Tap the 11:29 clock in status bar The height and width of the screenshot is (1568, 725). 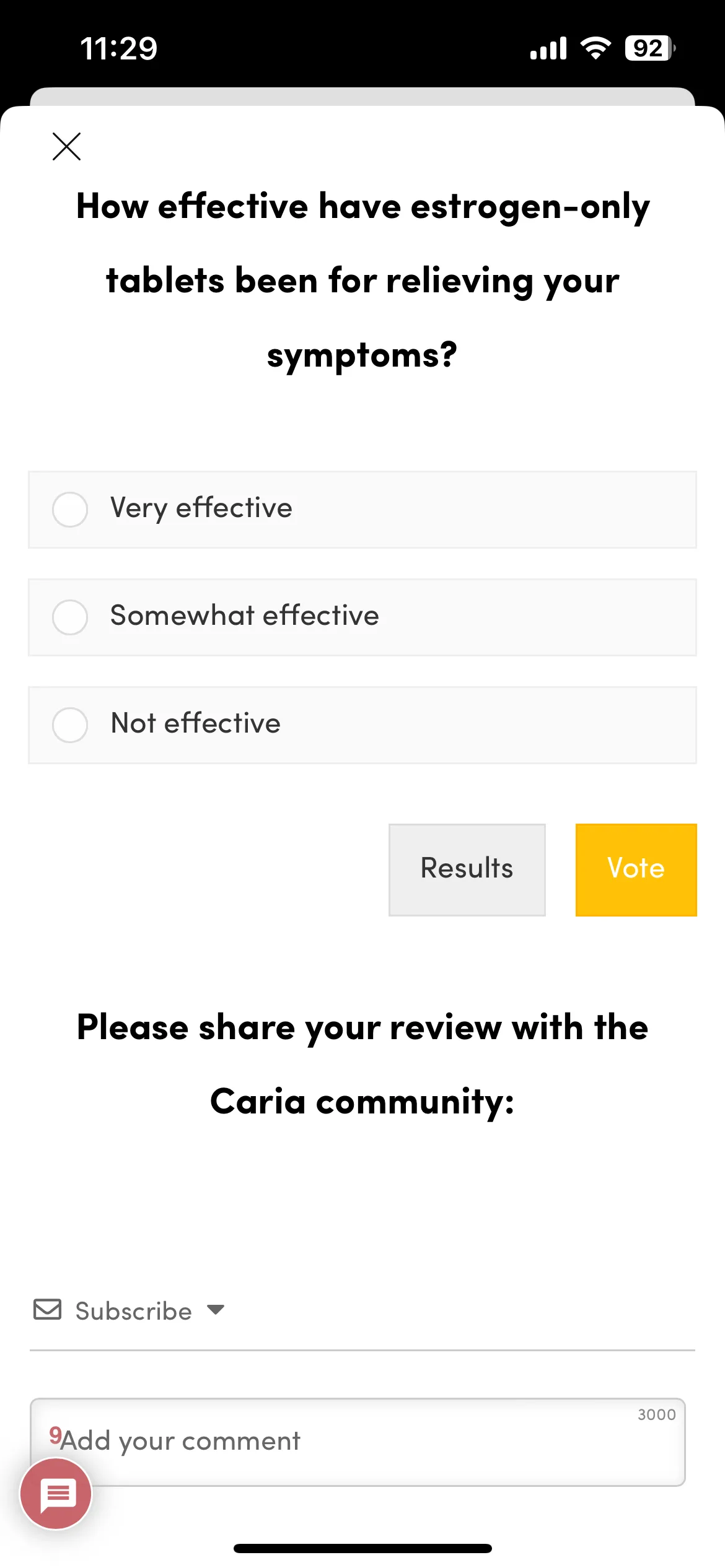[119, 48]
